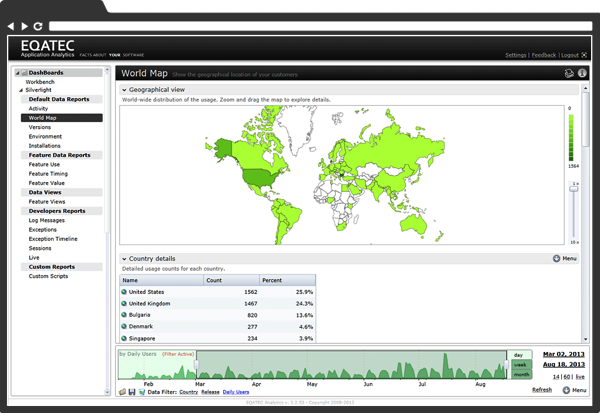
Task: Sort by the Name column header
Action: [161, 280]
